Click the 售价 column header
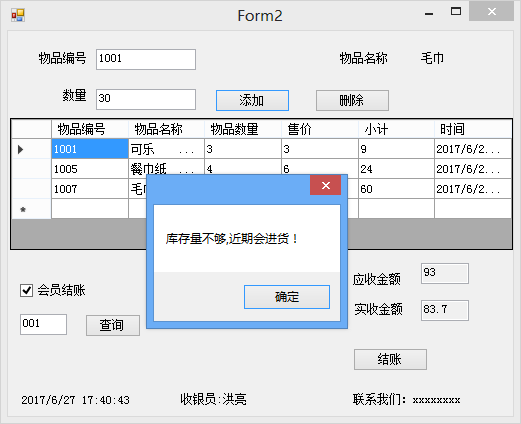This screenshot has width=521, height=424. point(320,129)
